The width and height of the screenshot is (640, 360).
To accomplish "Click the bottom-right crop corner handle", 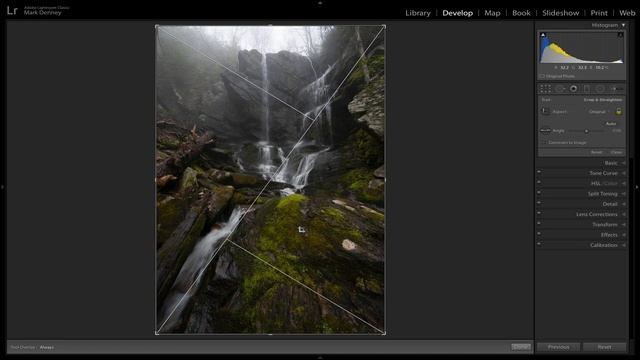I will coord(384,333).
